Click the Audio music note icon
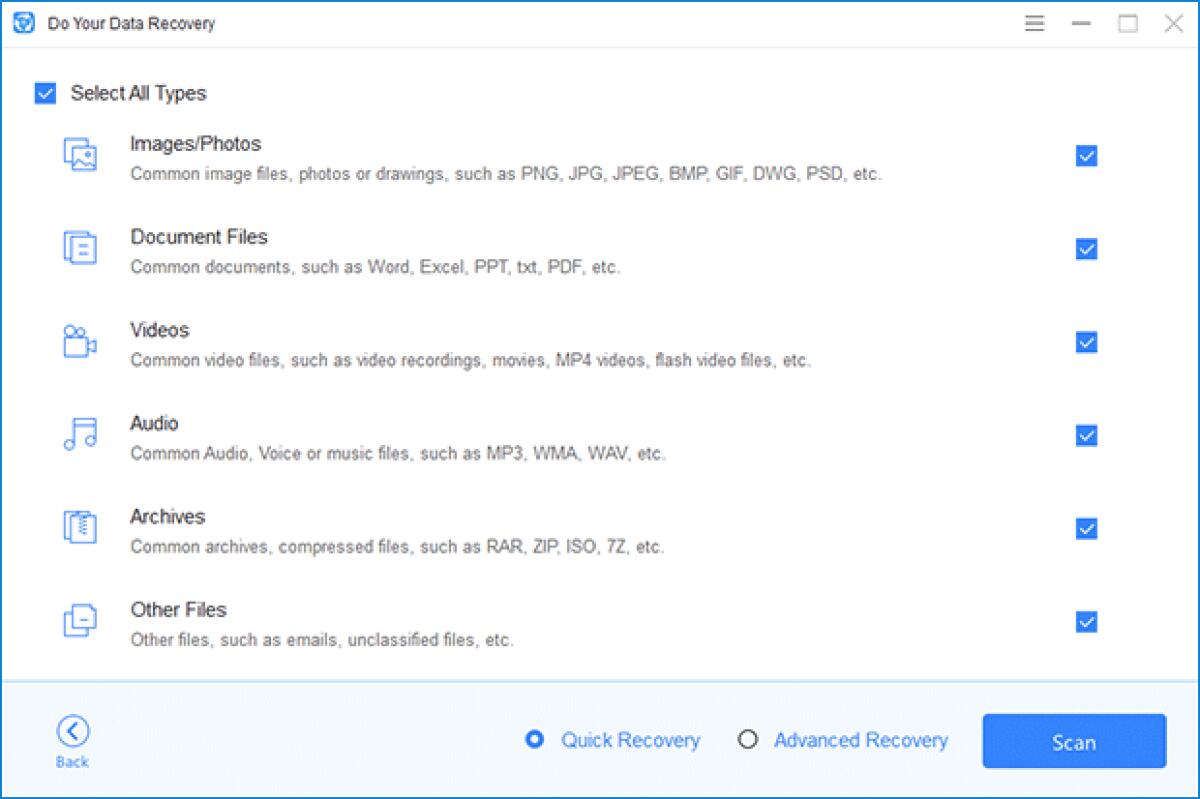Screen dimensions: 1200x799 pyautogui.click(x=80, y=436)
